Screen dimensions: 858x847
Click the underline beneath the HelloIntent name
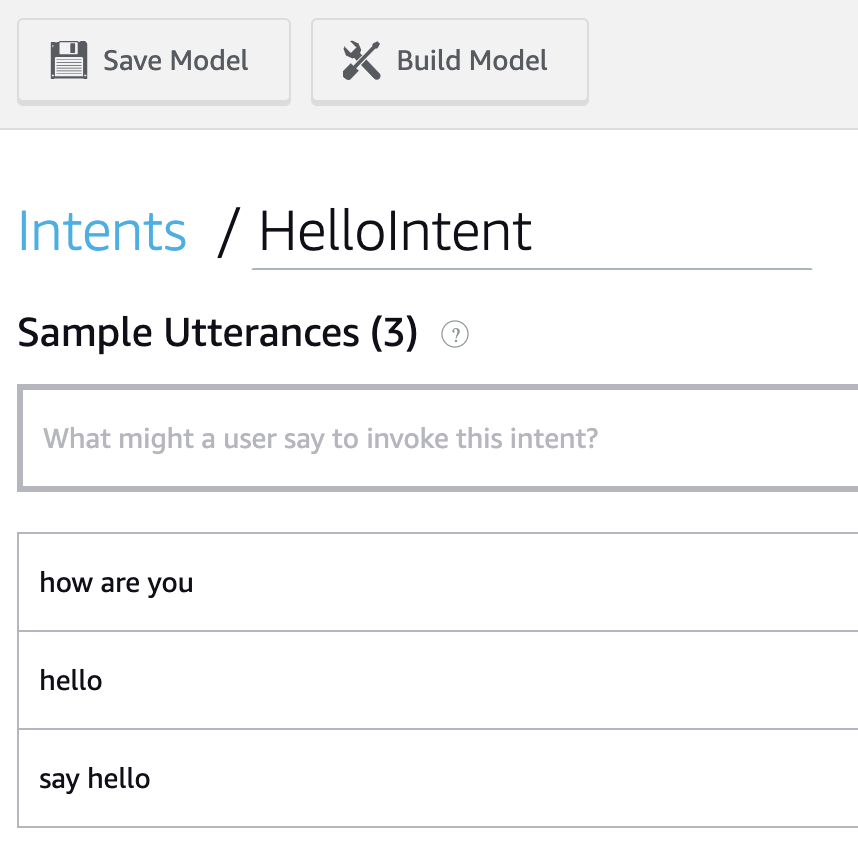[530, 268]
